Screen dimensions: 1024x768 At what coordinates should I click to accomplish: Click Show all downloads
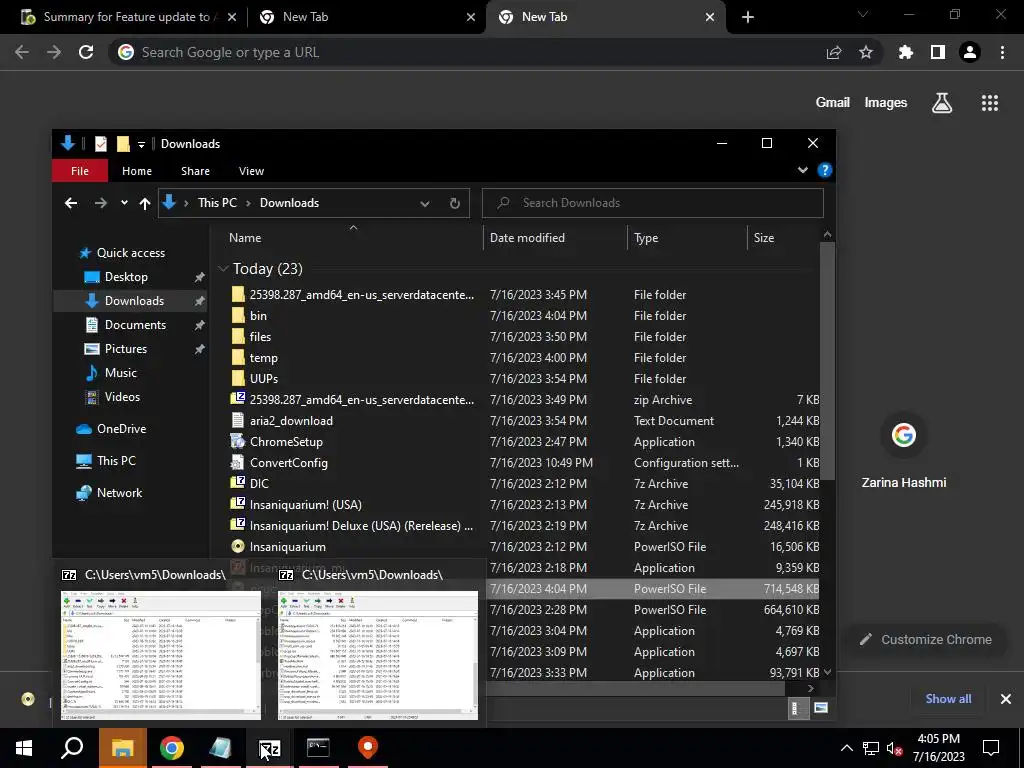point(948,699)
